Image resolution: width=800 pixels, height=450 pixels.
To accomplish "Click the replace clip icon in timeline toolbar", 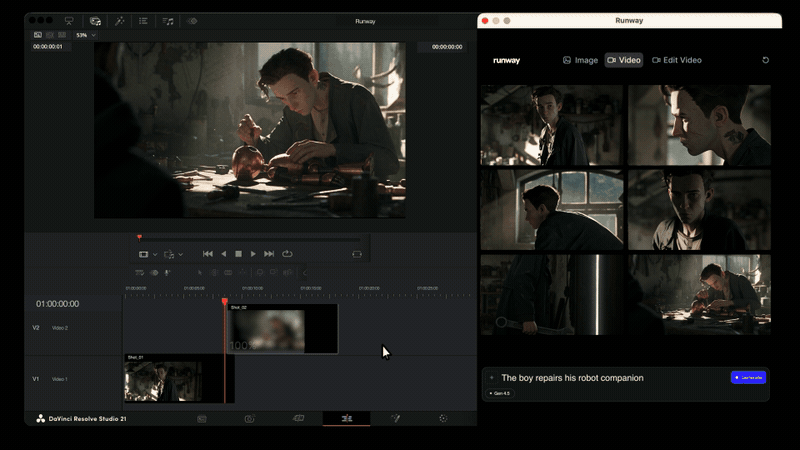I will point(288,273).
